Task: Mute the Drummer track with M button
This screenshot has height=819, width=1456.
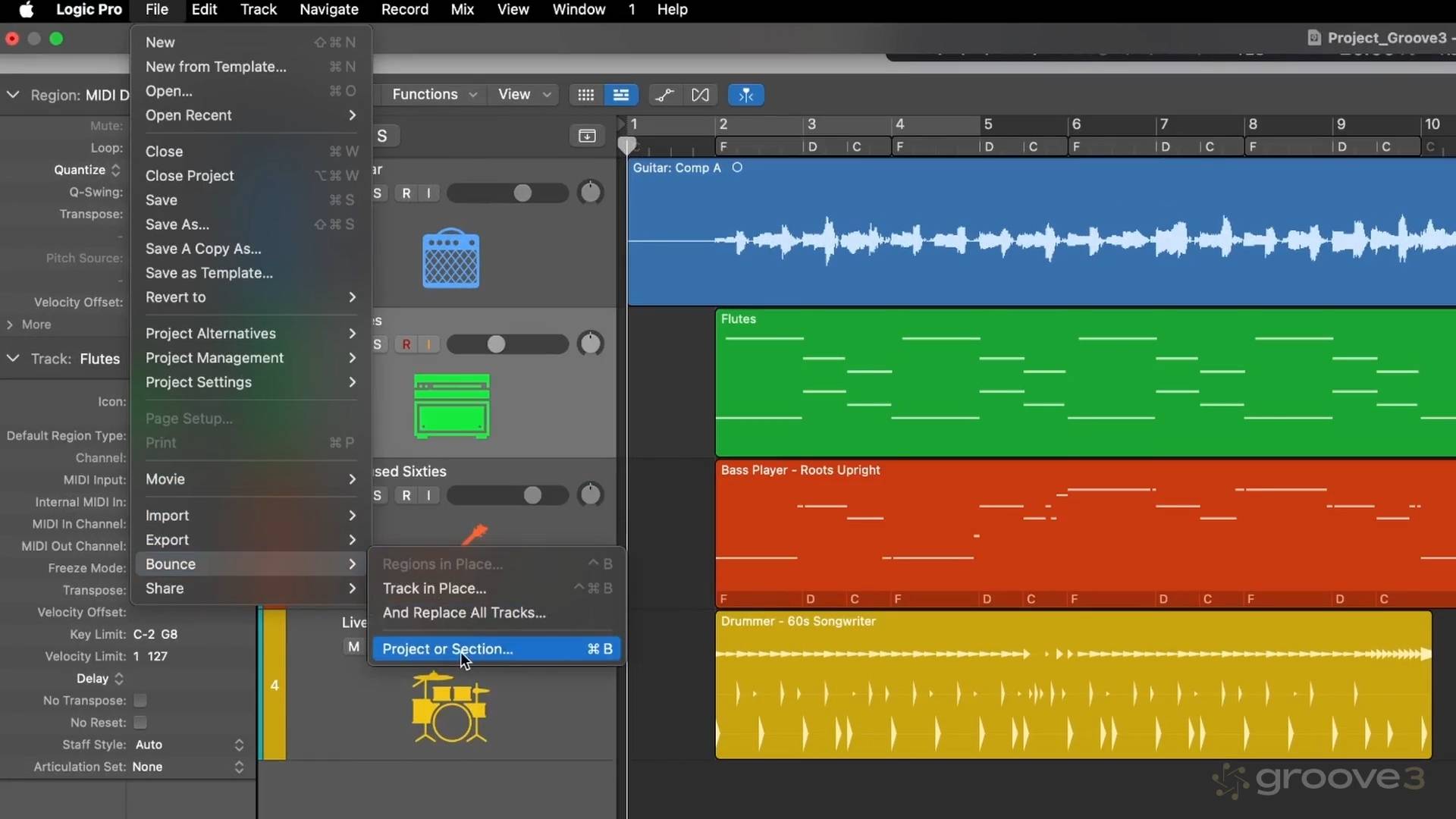Action: click(353, 647)
